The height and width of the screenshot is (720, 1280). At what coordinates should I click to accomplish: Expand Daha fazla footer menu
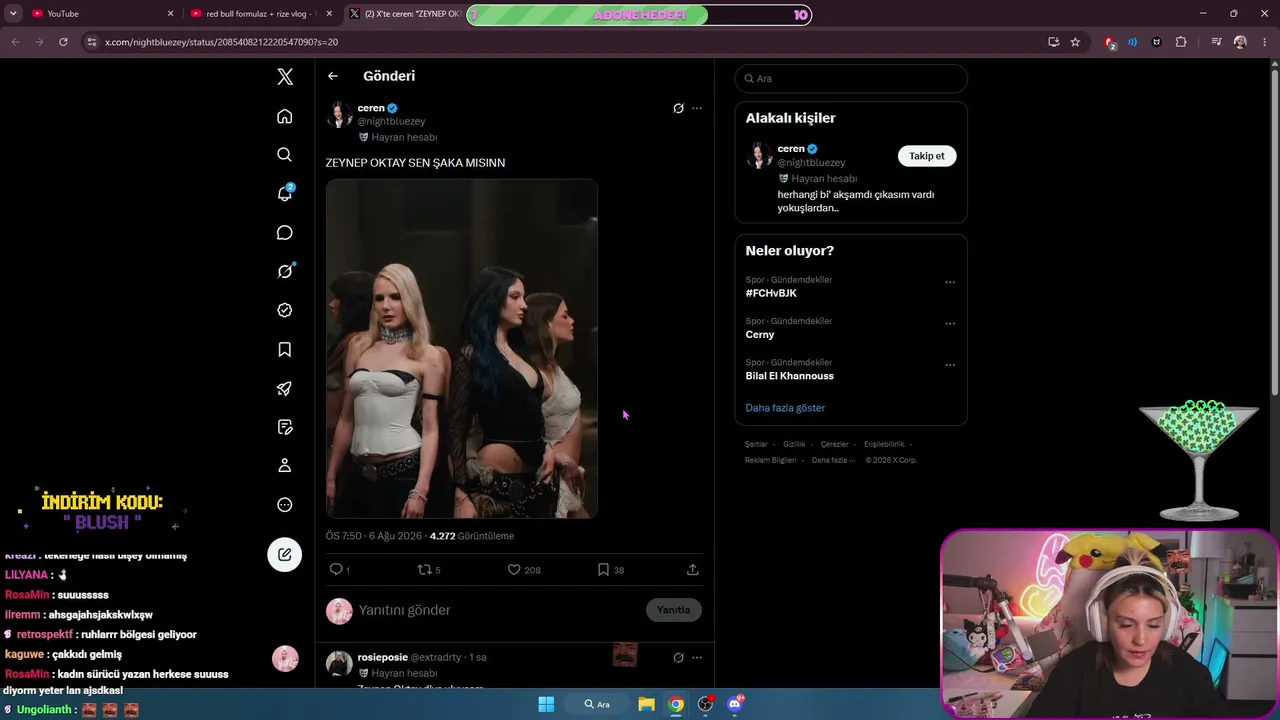coord(833,460)
